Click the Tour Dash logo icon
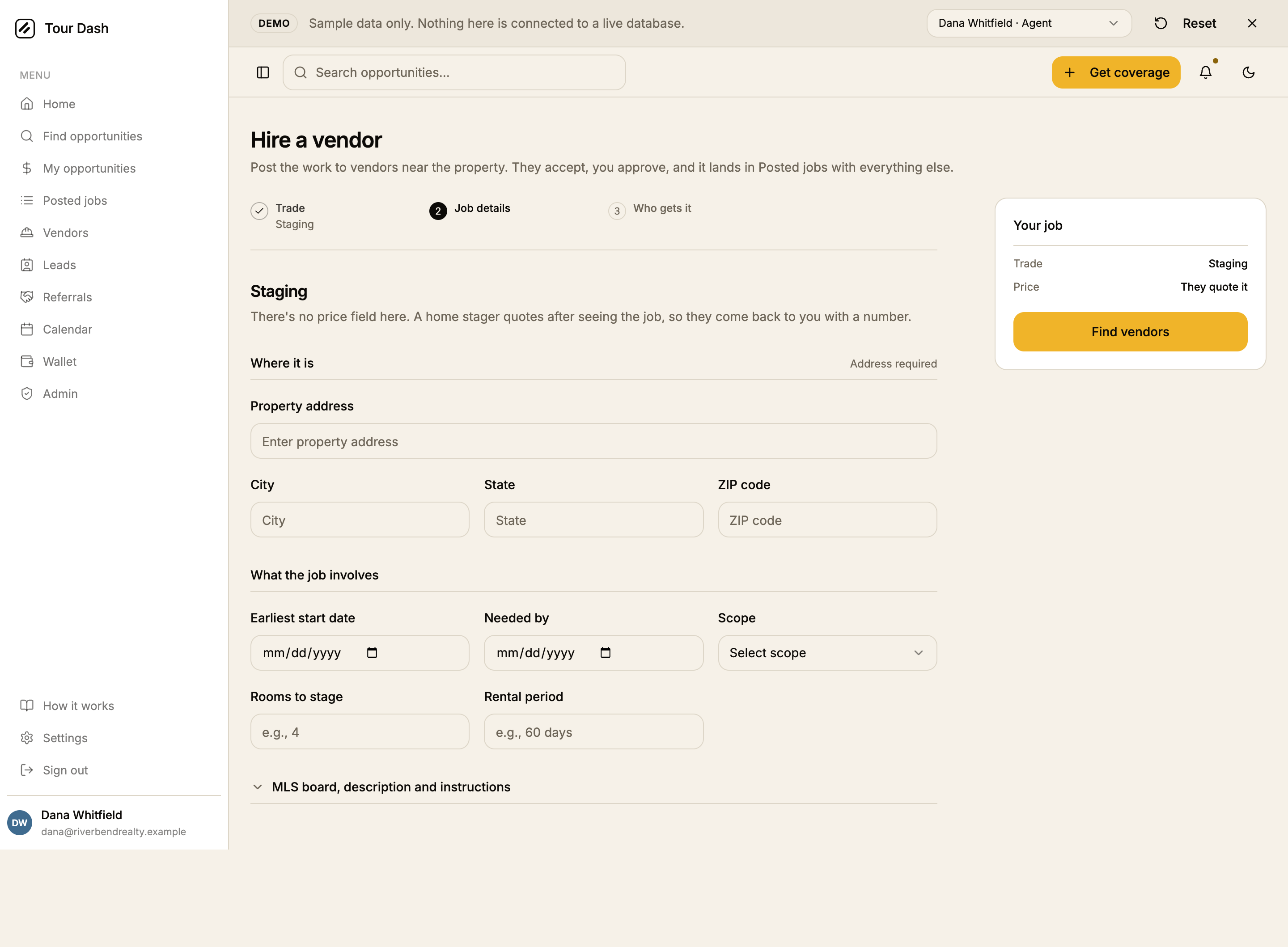The image size is (1288, 947). (x=25, y=28)
